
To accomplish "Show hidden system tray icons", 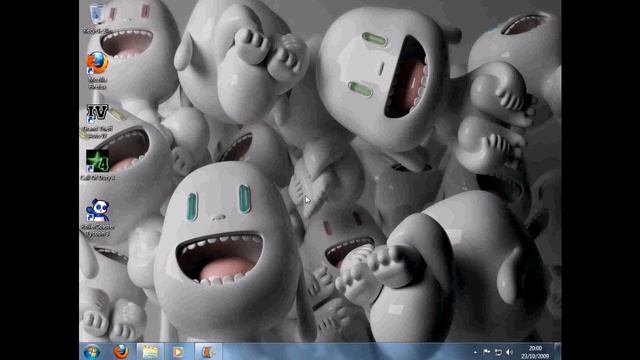I will 475,352.
